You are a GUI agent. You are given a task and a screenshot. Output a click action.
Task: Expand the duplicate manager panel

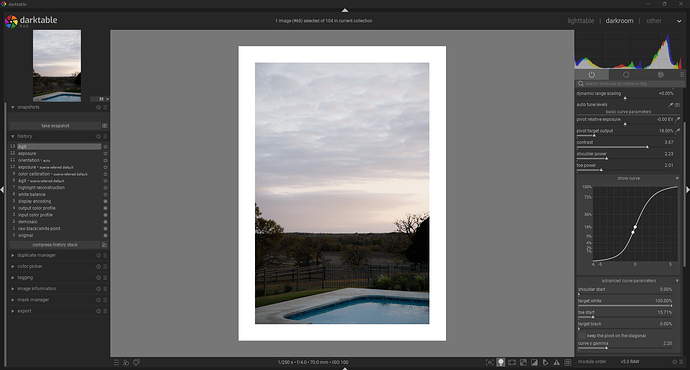coord(13,255)
